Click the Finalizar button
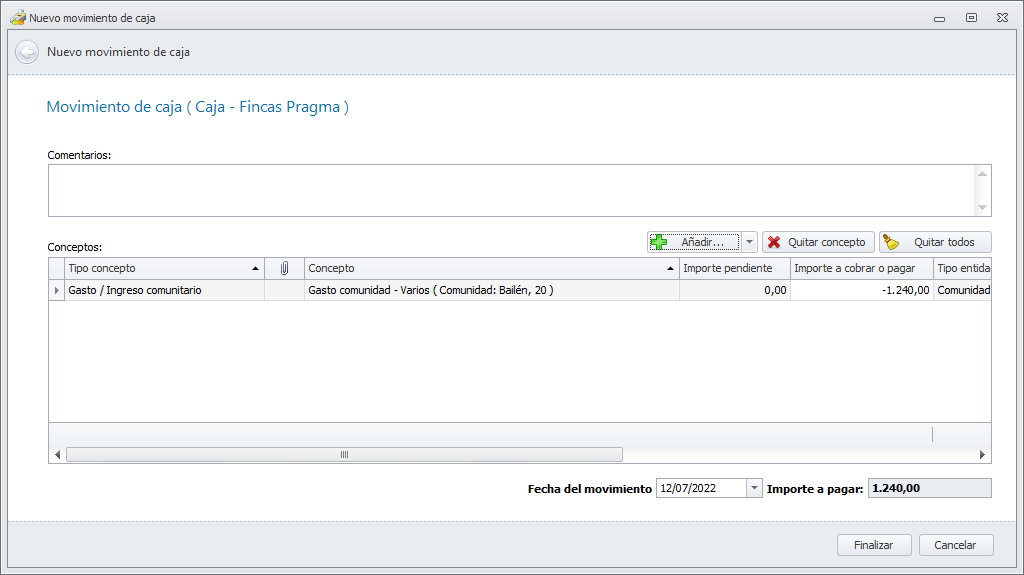The width and height of the screenshot is (1024, 575). click(x=874, y=545)
